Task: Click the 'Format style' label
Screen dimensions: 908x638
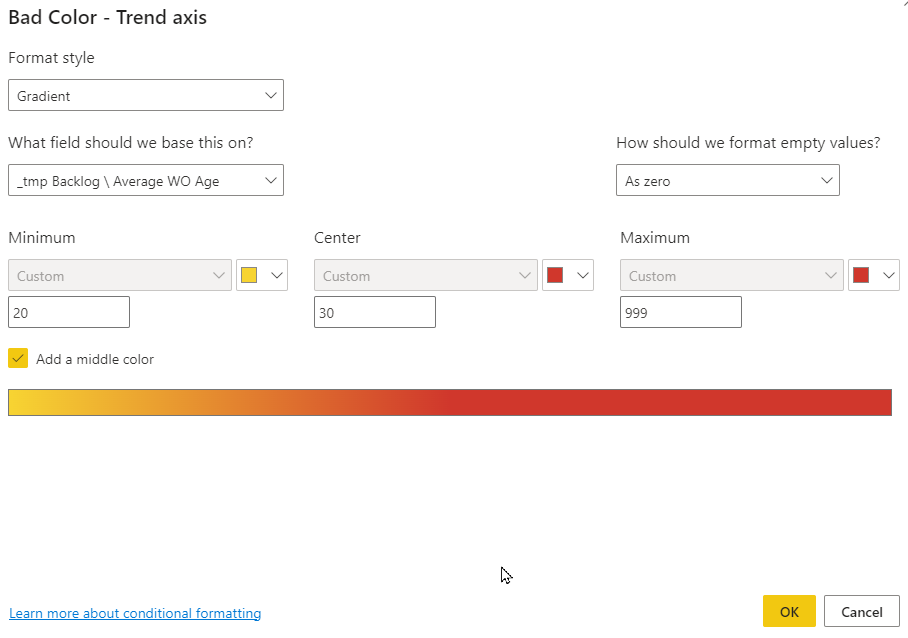Action: tap(51, 58)
